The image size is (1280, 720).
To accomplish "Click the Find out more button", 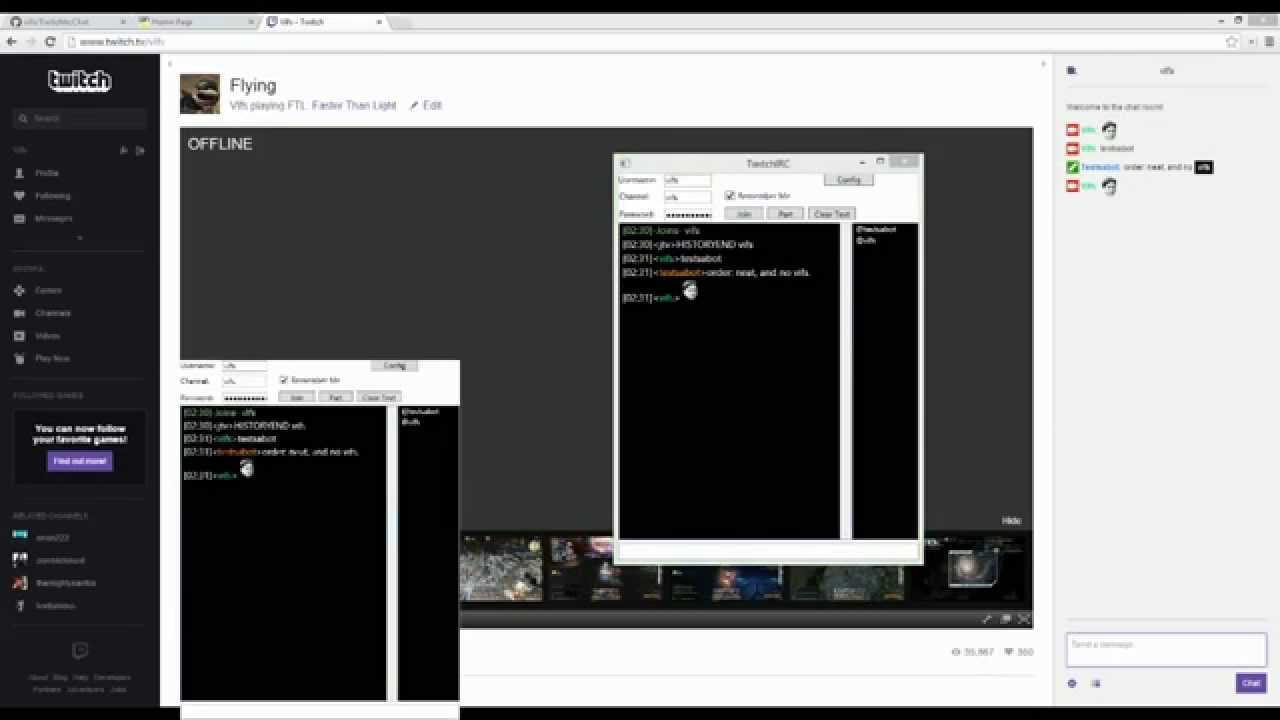I will pos(80,461).
